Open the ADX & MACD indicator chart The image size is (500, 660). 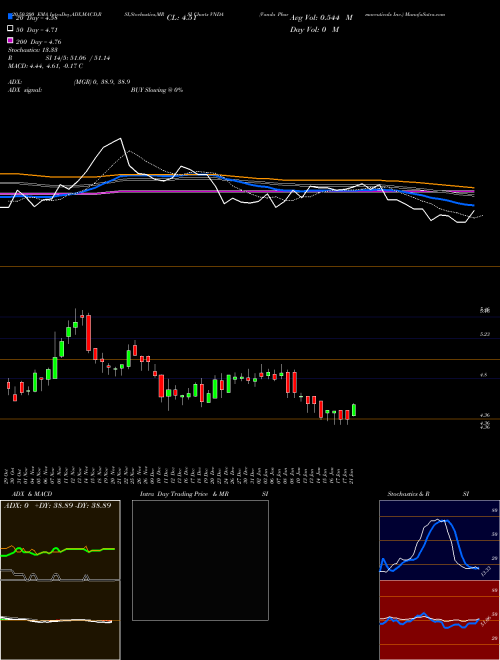(x=60, y=580)
